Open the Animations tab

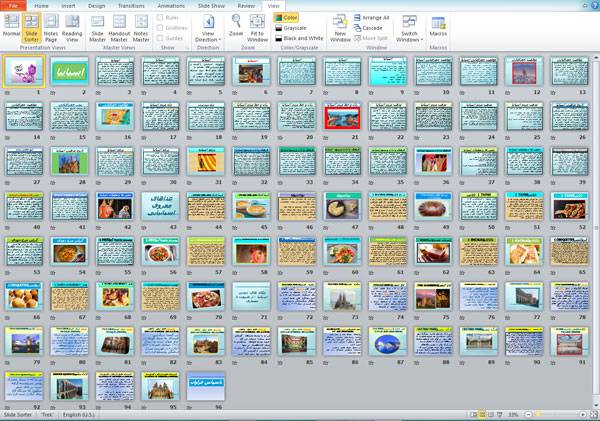click(171, 6)
